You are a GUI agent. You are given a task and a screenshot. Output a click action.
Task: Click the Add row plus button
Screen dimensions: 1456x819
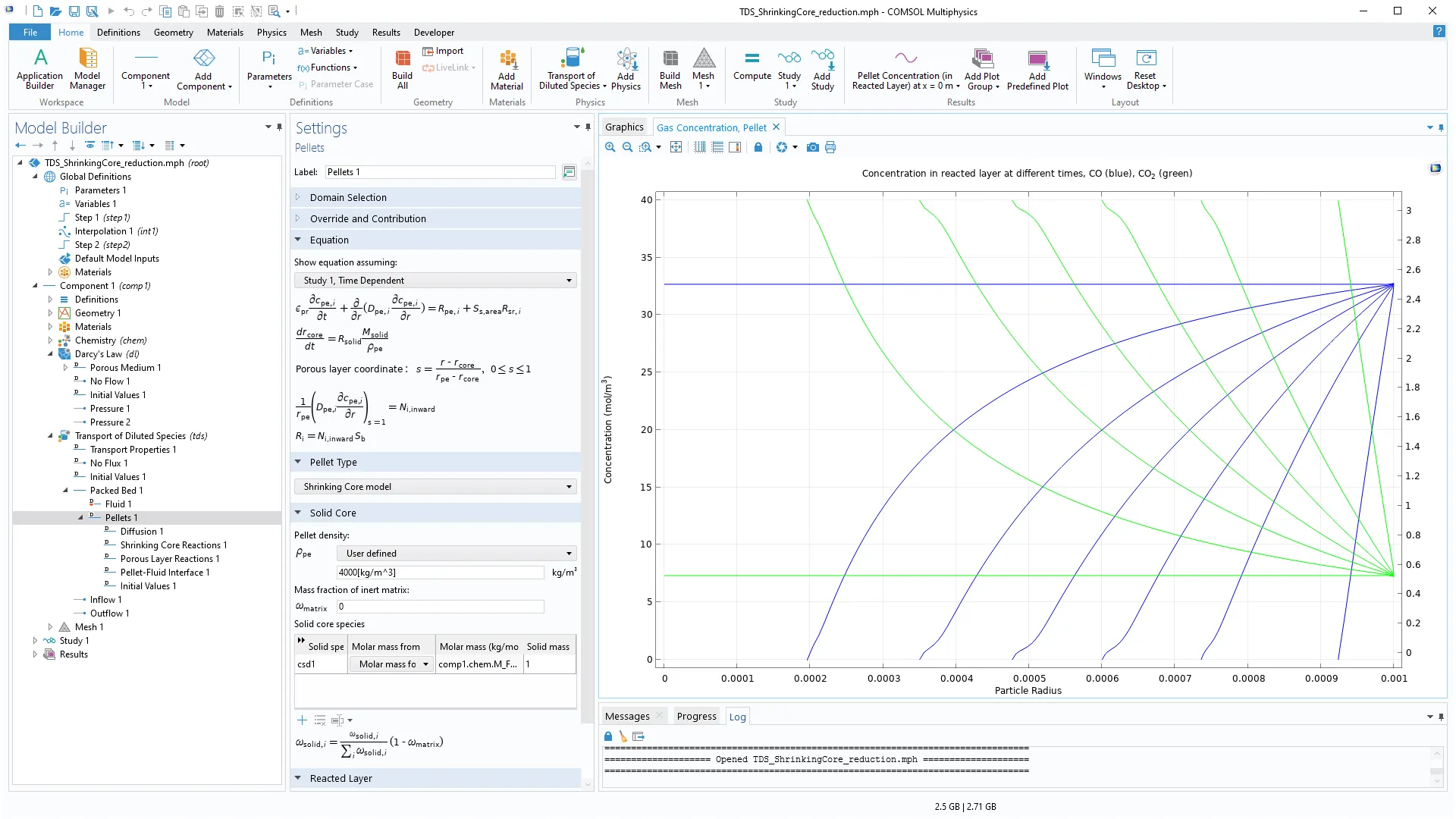click(x=302, y=720)
